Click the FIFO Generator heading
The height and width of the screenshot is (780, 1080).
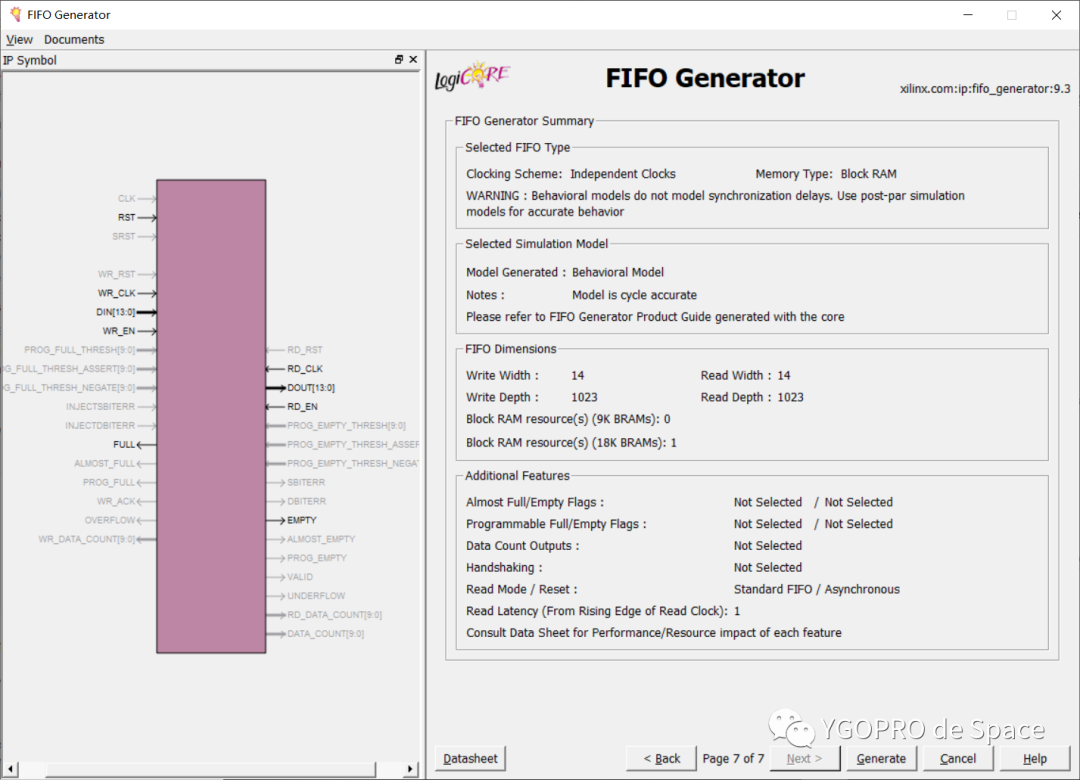click(x=705, y=78)
